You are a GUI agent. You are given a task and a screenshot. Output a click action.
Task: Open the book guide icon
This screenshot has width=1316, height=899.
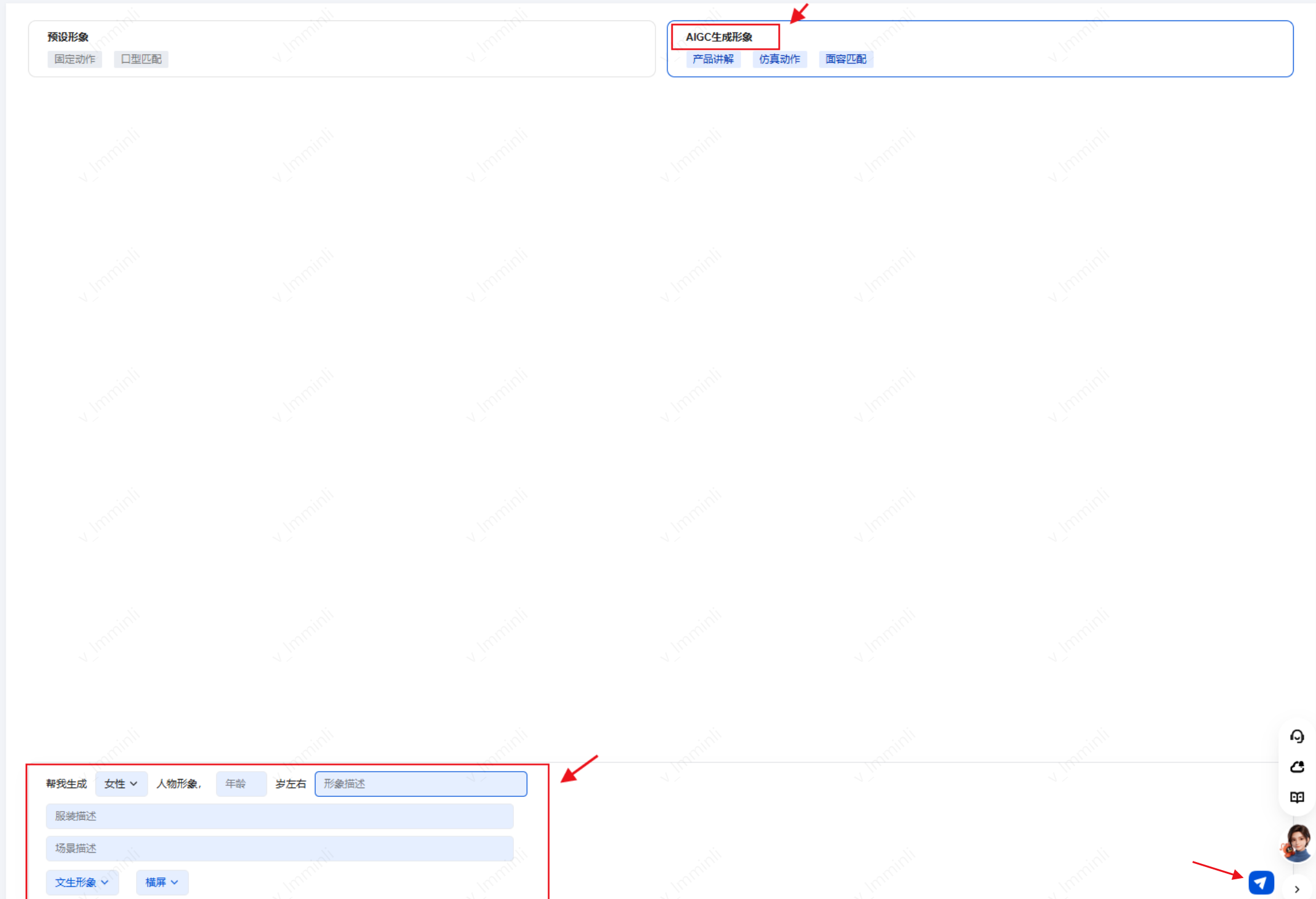coord(1297,797)
